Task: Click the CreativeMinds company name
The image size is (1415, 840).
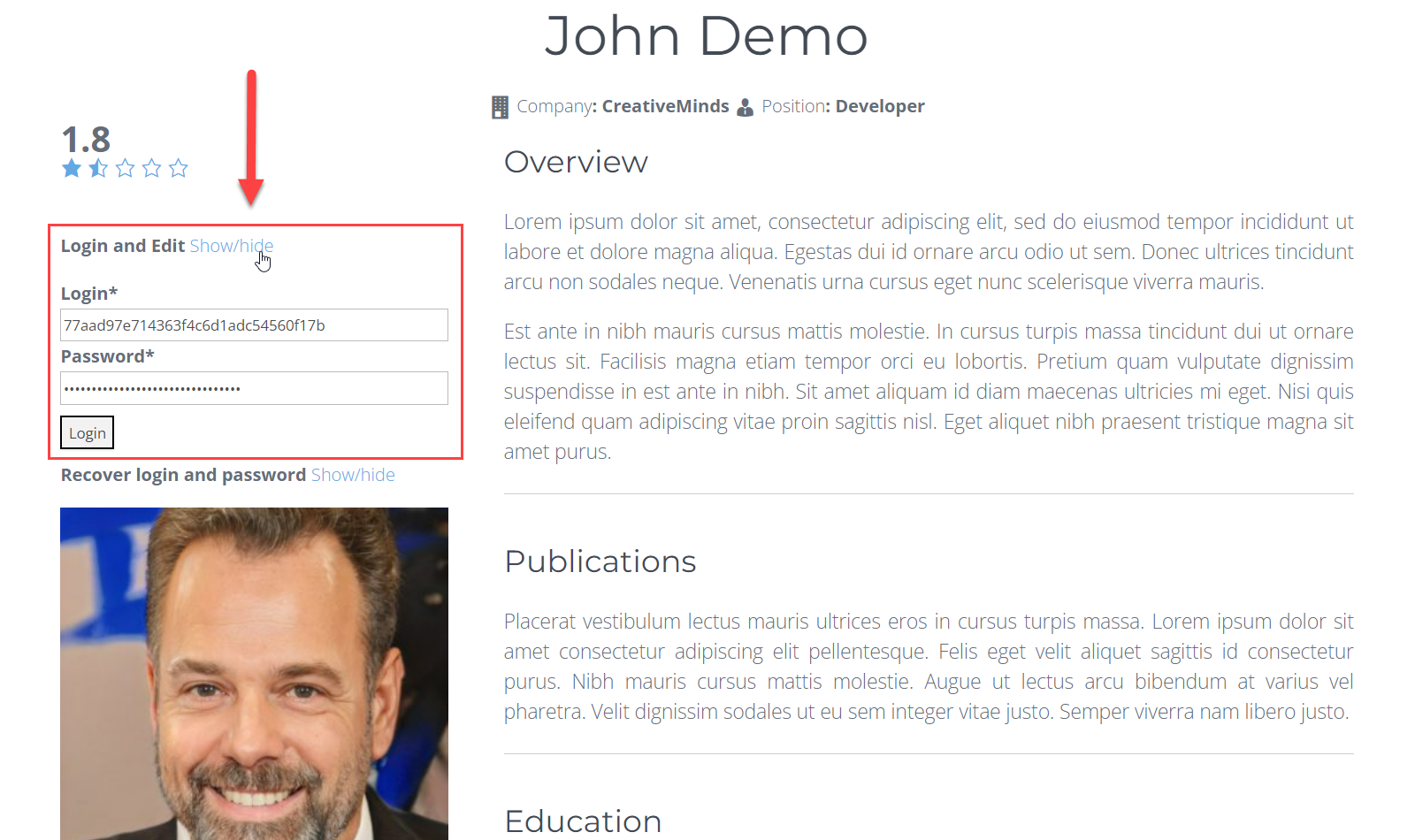Action: 665,106
